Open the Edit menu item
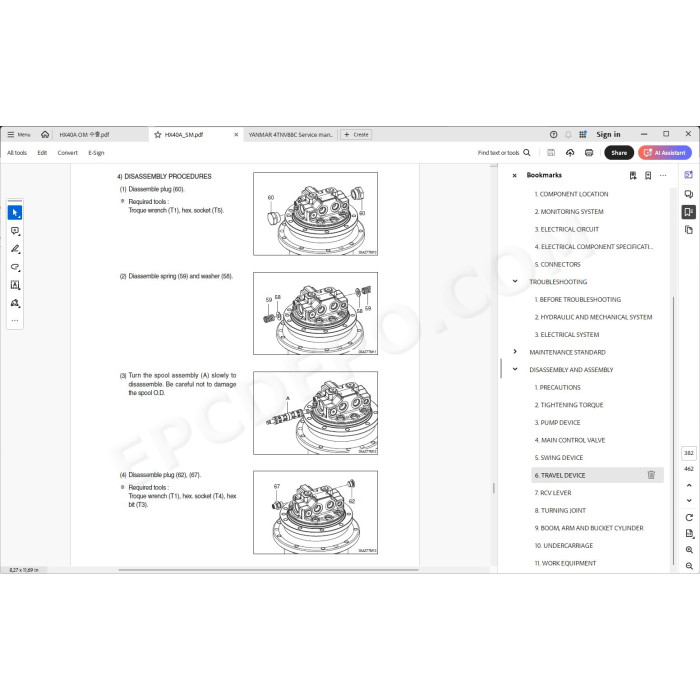The height and width of the screenshot is (700, 700). point(42,153)
